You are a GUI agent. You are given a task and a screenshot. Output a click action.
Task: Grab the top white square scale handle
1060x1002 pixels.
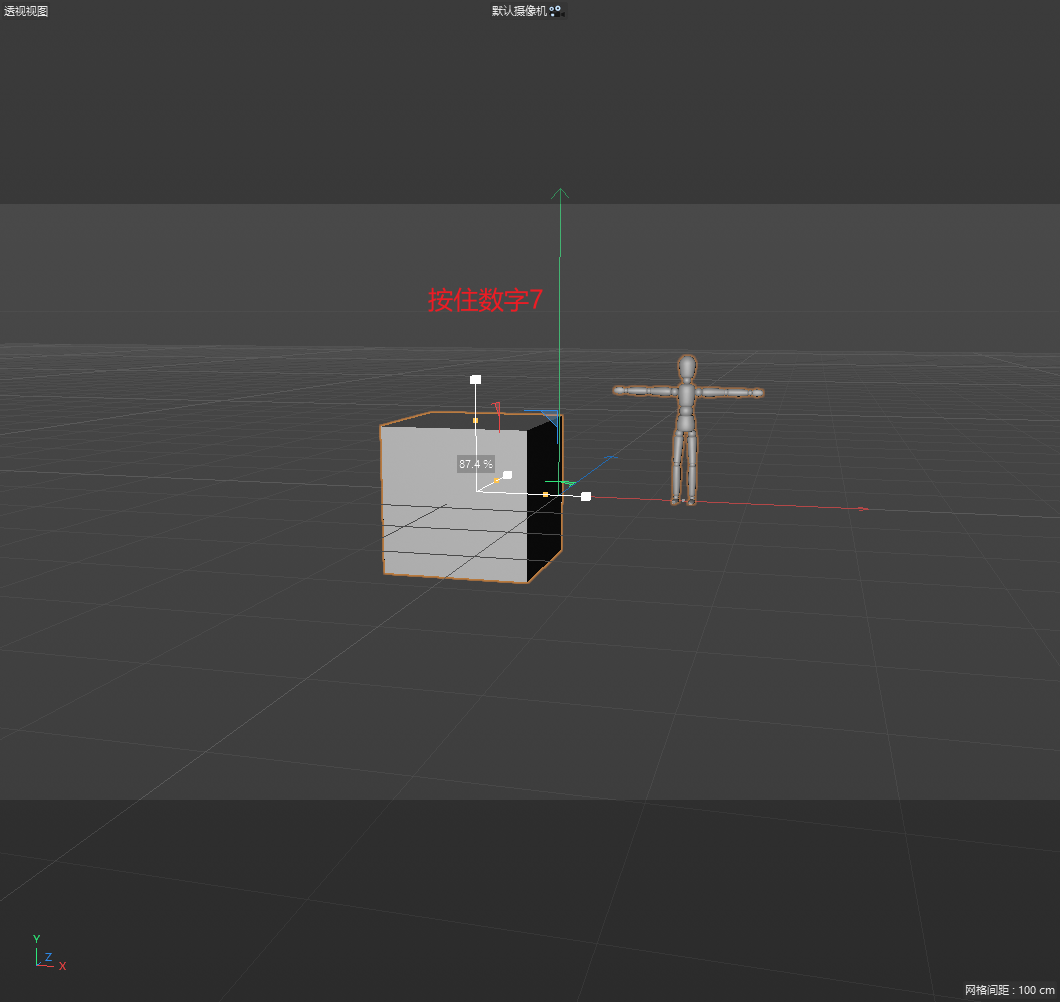pyautogui.click(x=475, y=380)
